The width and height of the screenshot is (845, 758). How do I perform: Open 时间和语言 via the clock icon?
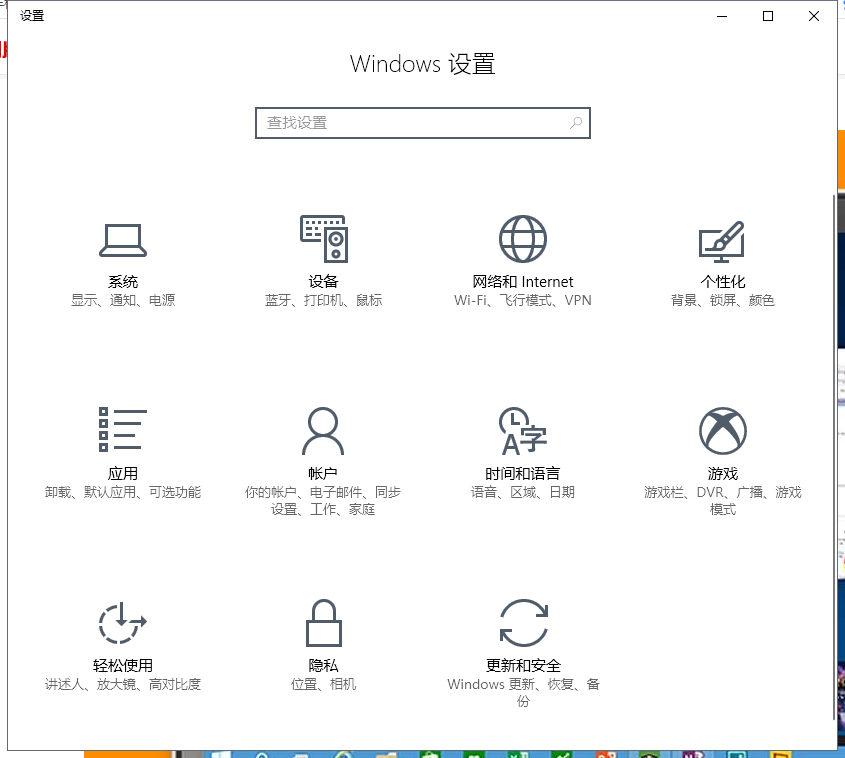[523, 431]
